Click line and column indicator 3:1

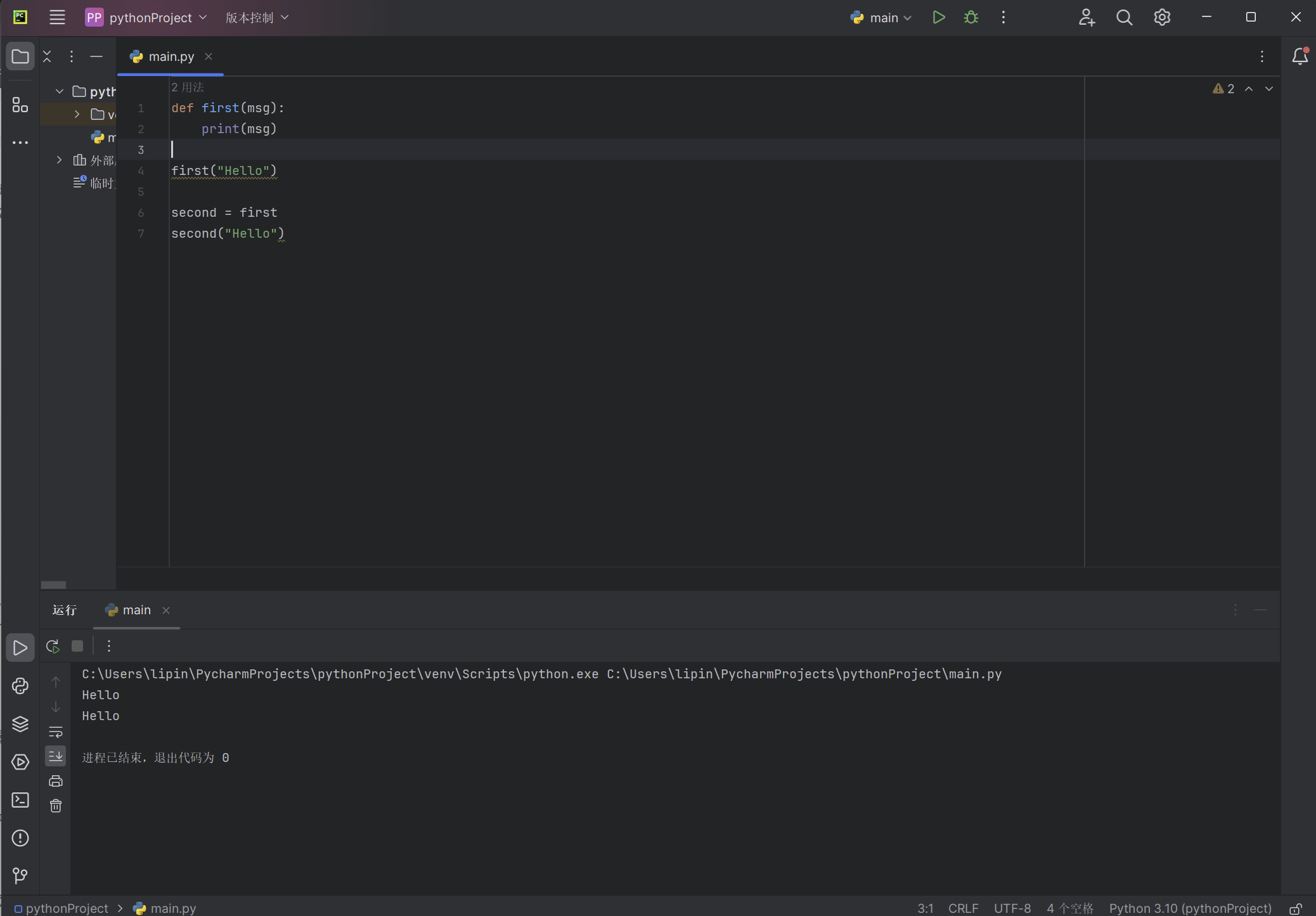pos(926,908)
